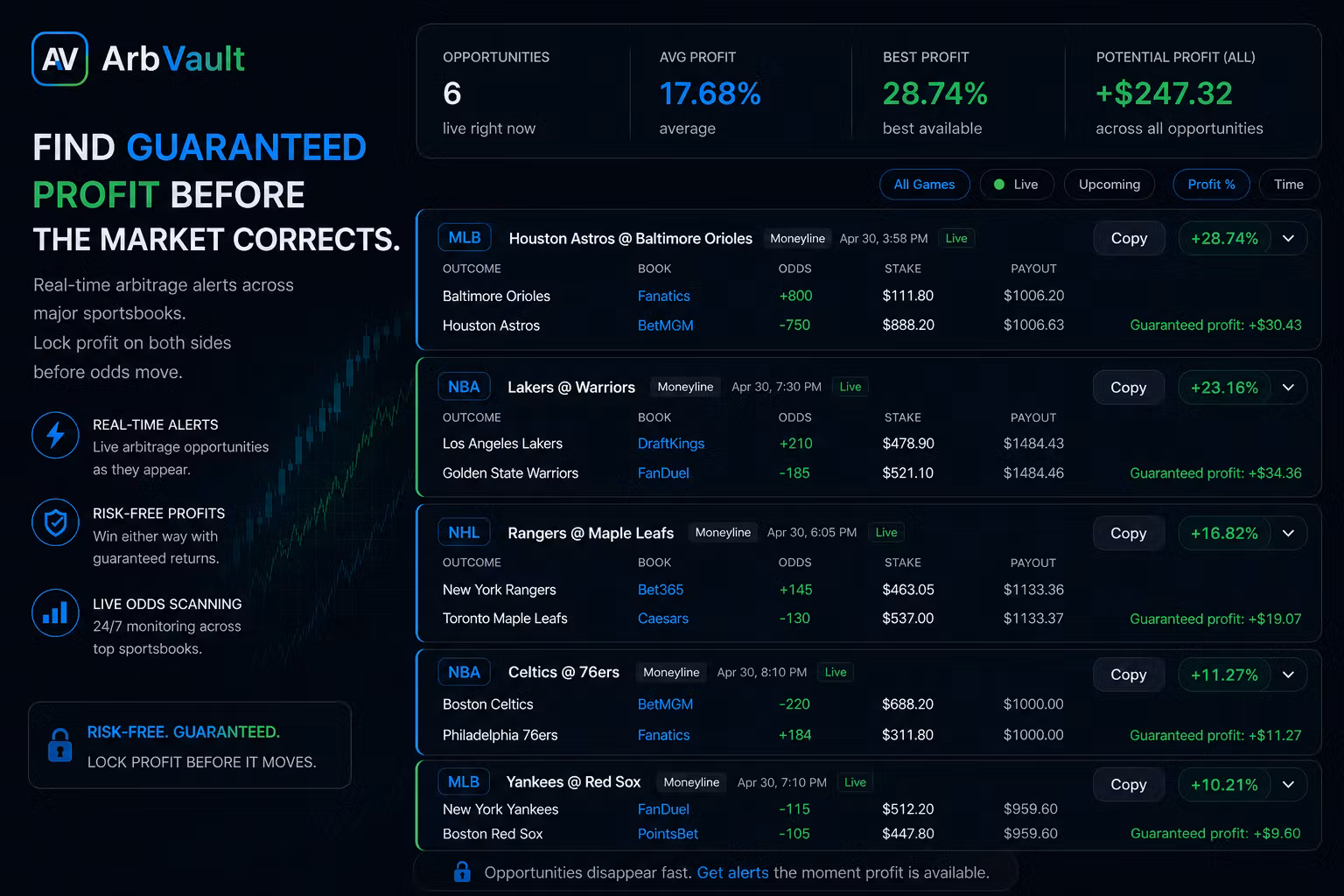1344x896 pixels.
Task: Click the Moneyline tag on Yankees @ Red Sox
Action: 691,782
